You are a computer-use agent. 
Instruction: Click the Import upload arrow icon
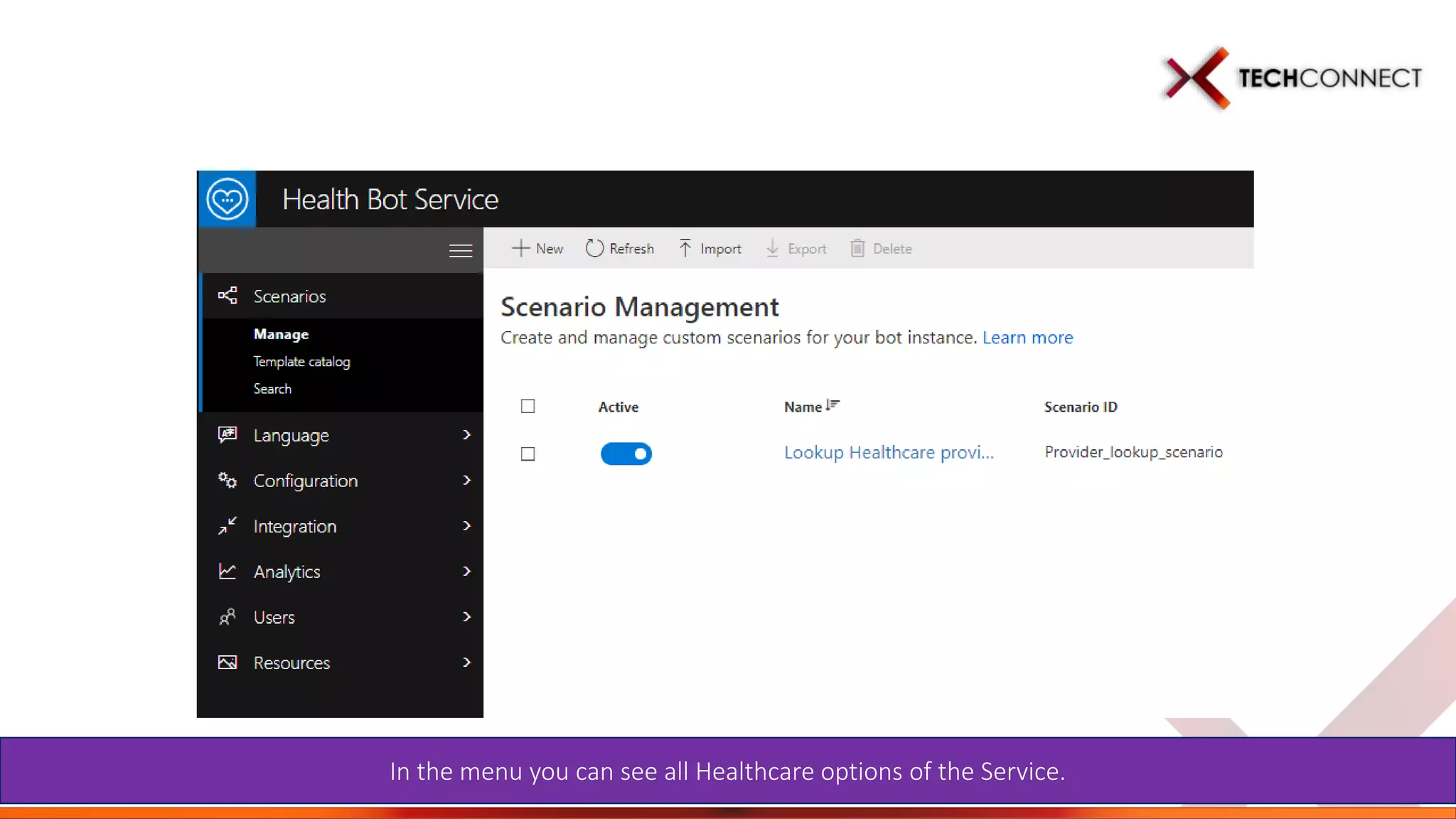click(x=685, y=248)
